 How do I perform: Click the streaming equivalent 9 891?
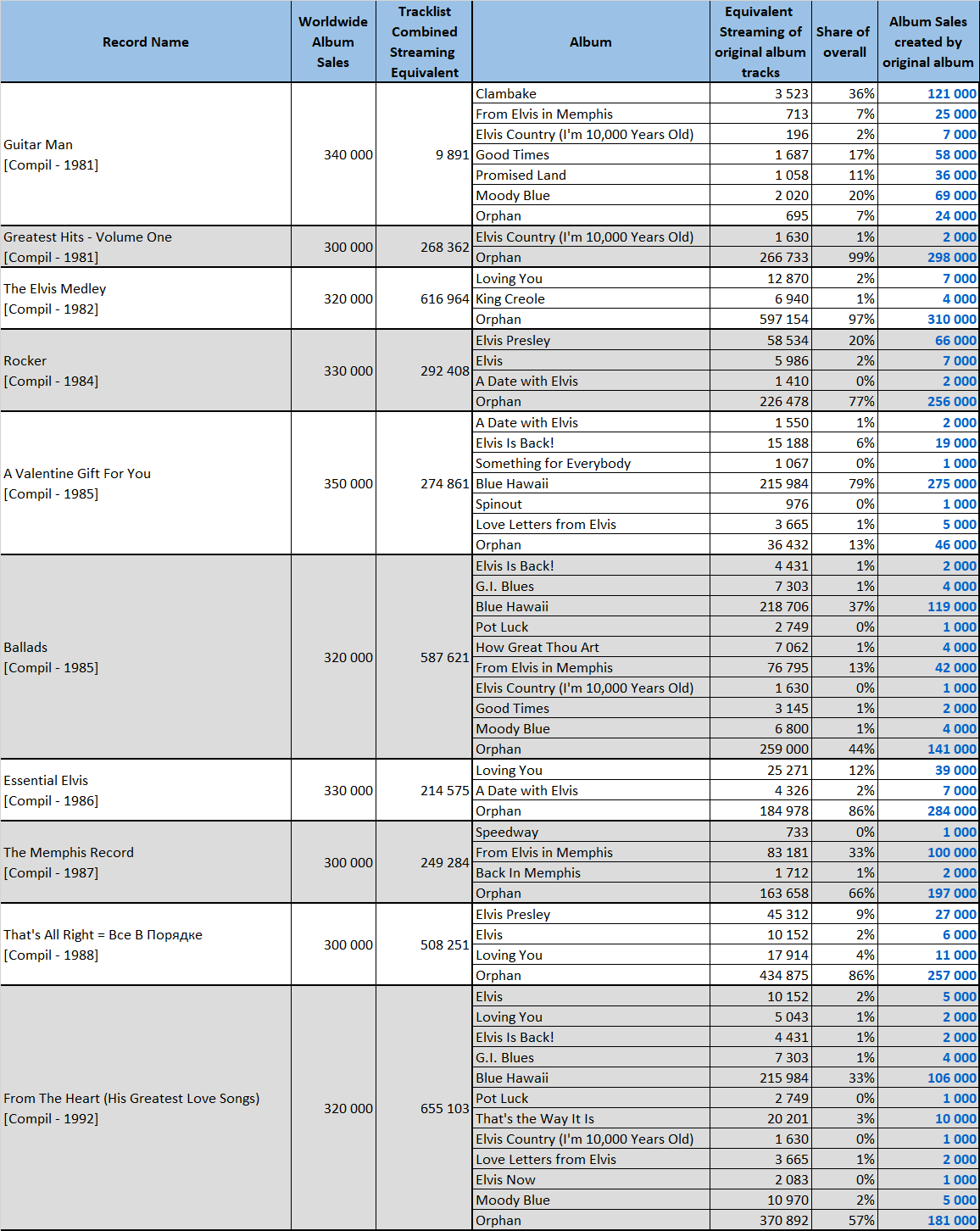(424, 154)
